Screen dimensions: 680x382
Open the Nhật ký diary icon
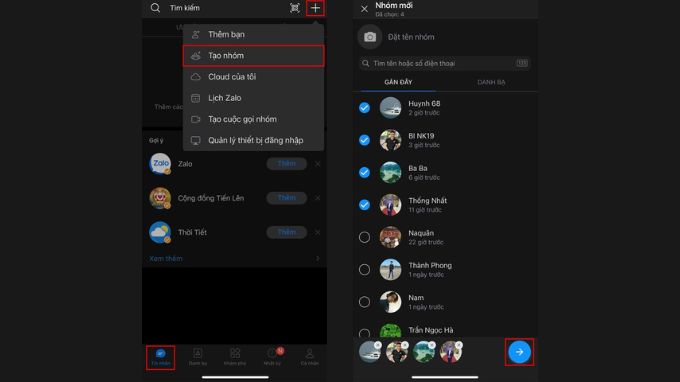coord(272,357)
